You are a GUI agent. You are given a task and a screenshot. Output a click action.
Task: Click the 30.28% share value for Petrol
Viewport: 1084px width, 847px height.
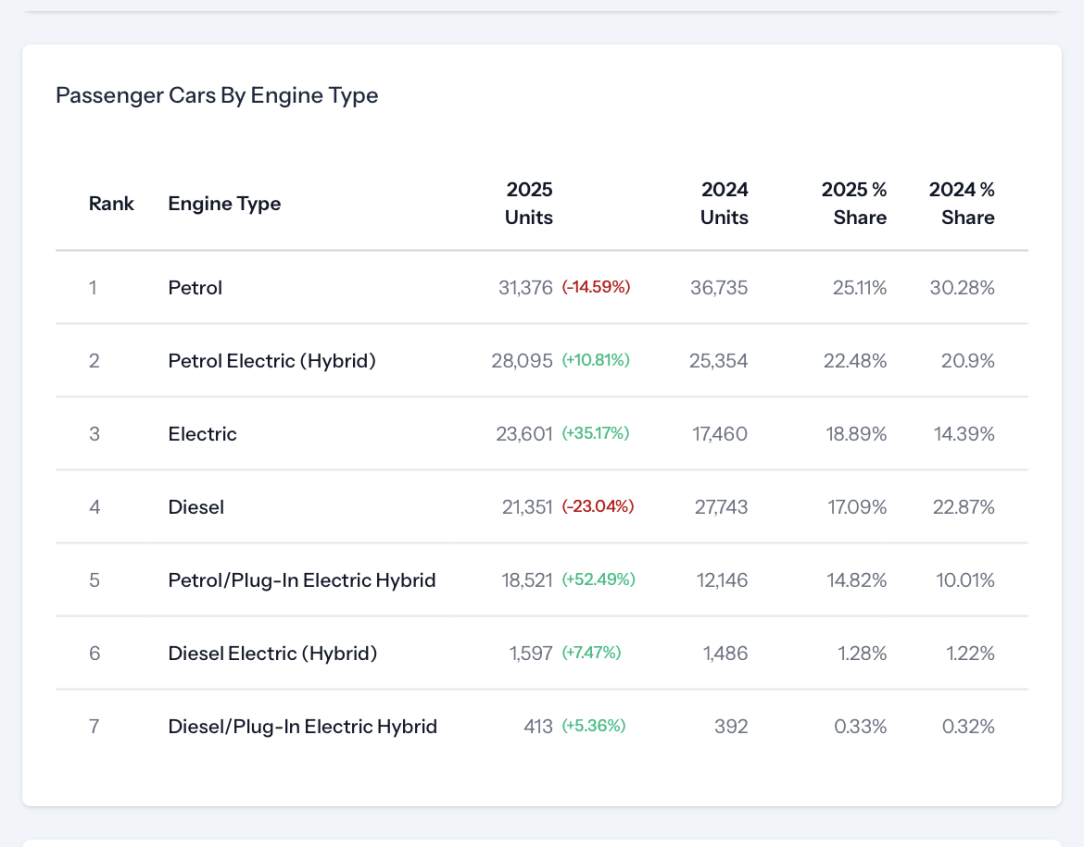[x=962, y=288]
